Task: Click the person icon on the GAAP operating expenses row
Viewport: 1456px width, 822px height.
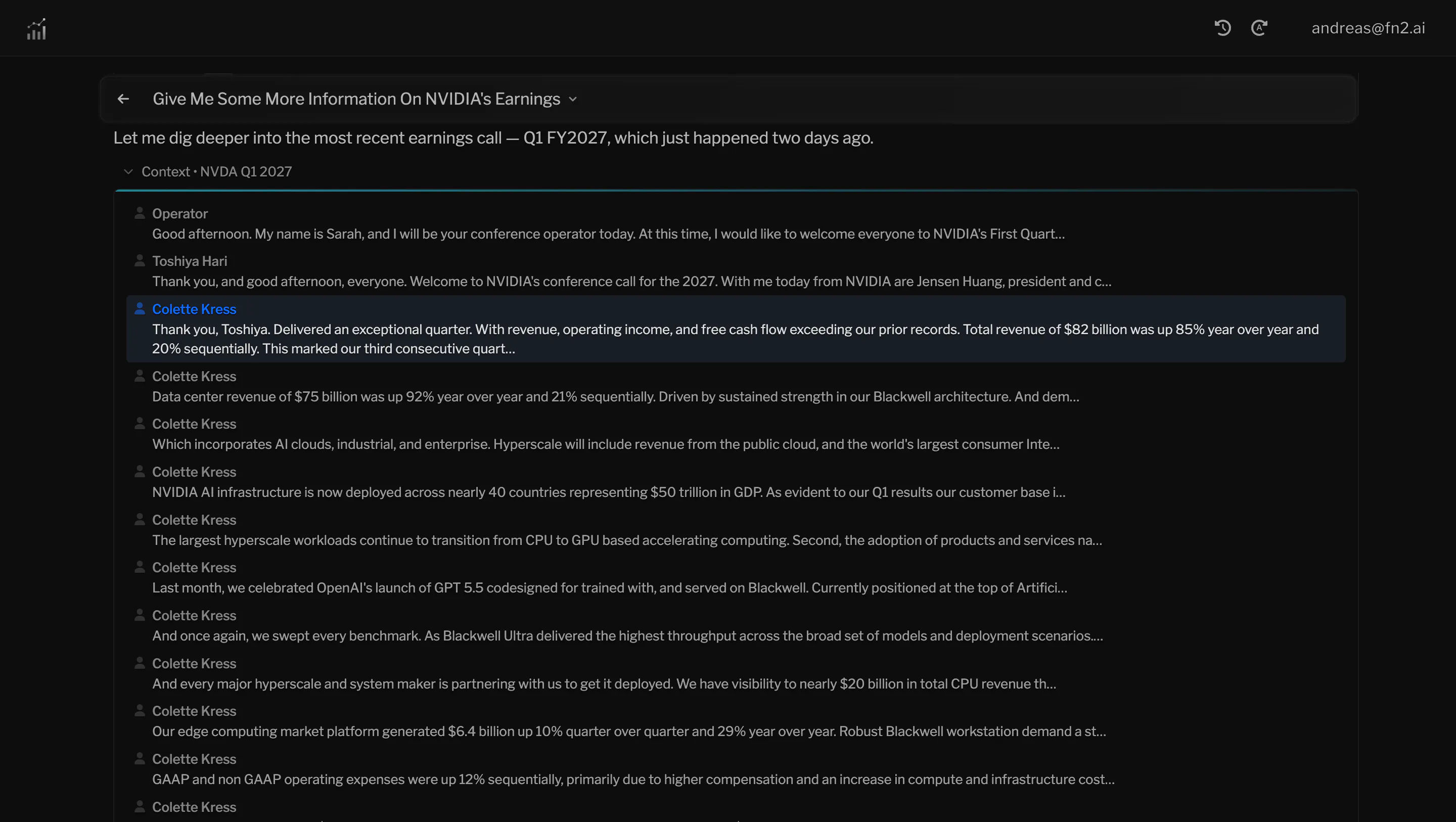Action: point(140,759)
